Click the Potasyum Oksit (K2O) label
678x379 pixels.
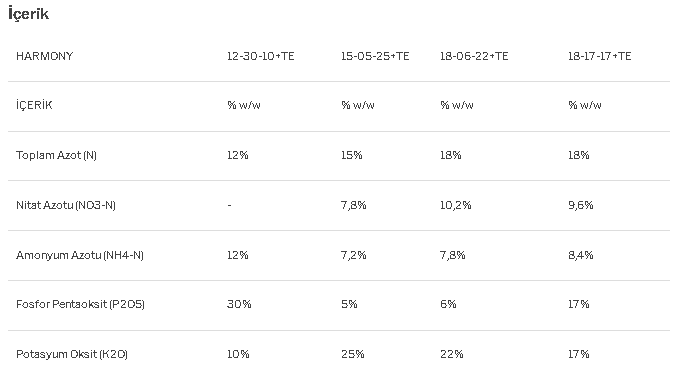pos(72,354)
